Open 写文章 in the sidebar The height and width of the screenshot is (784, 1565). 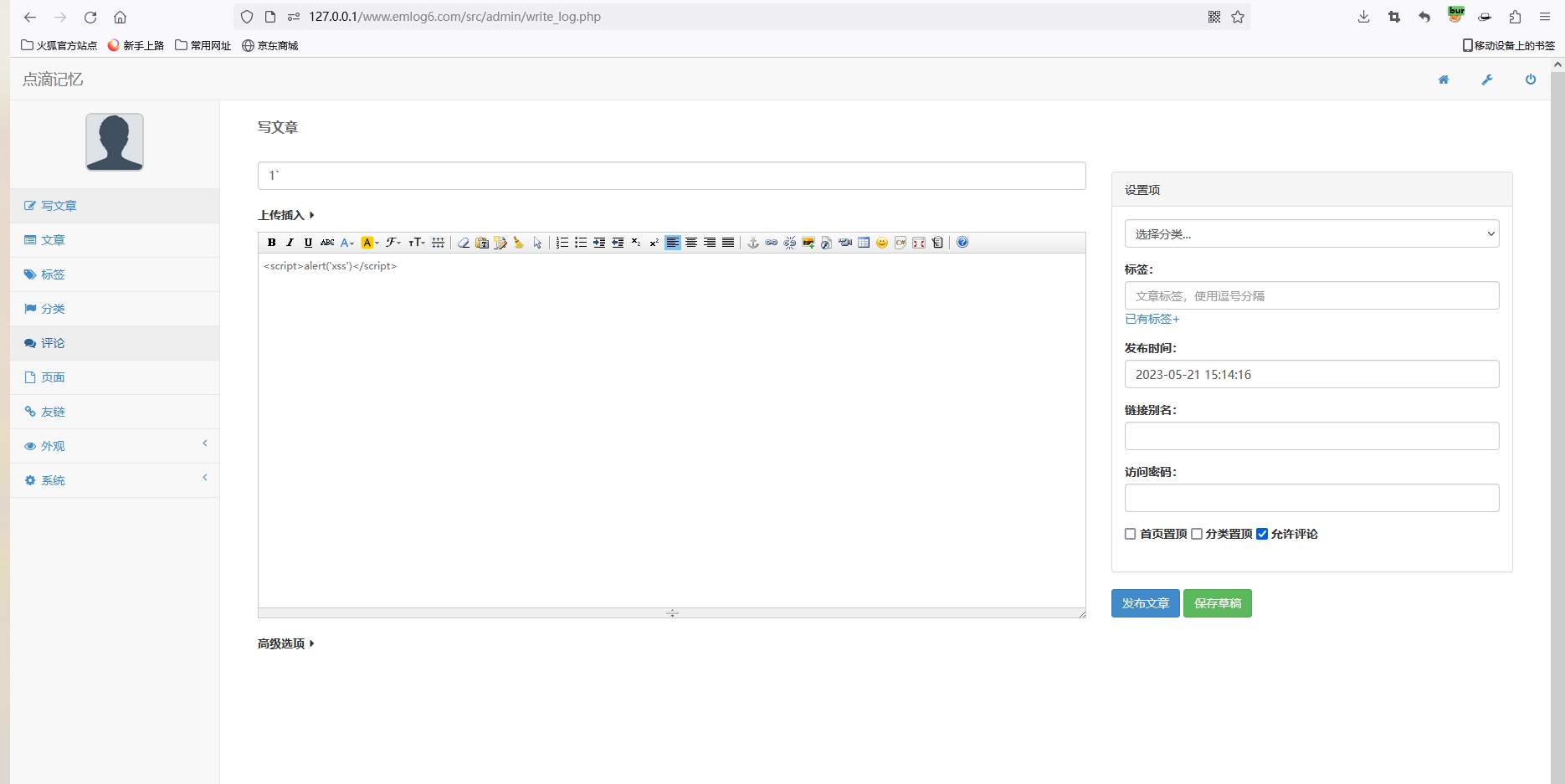[x=115, y=206]
